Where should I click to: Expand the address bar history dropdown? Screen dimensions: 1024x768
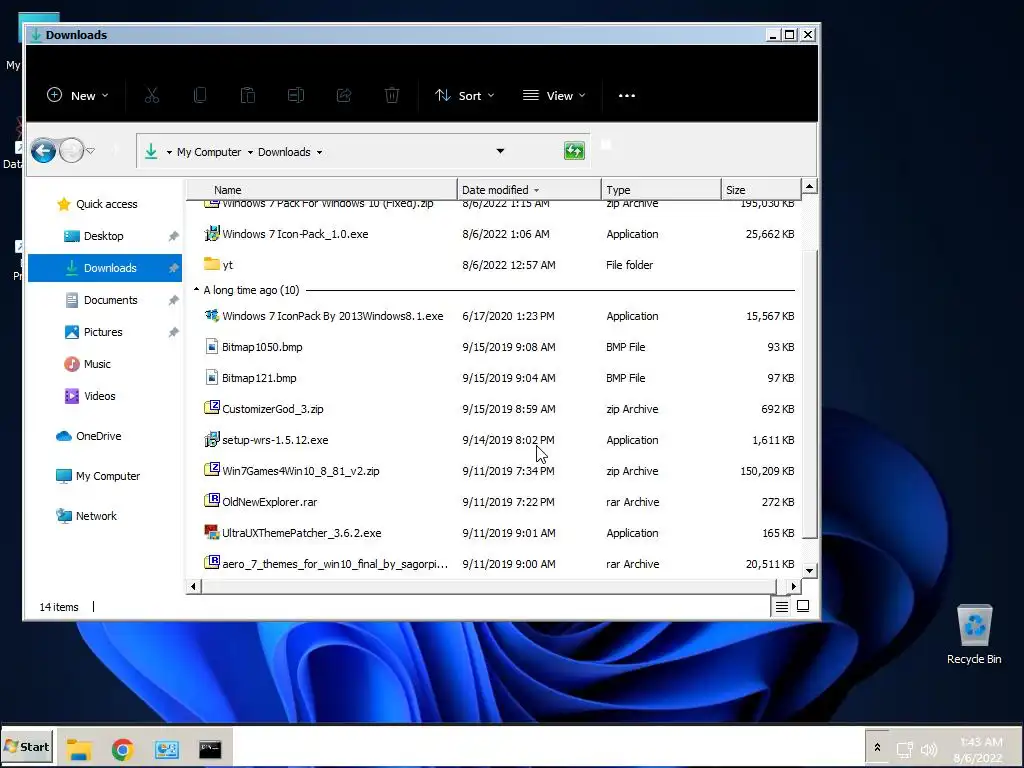tap(500, 151)
